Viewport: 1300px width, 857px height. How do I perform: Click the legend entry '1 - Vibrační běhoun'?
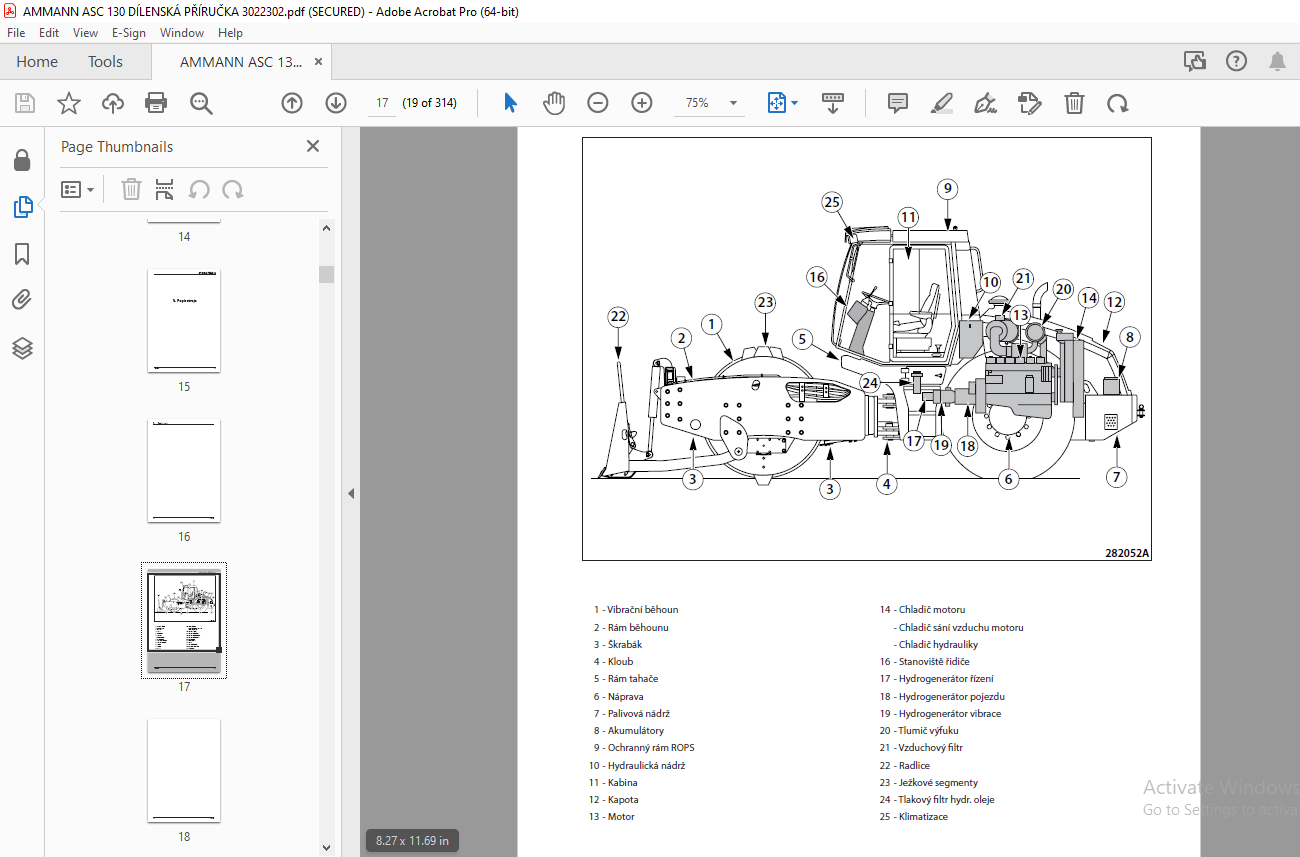pyautogui.click(x=635, y=610)
